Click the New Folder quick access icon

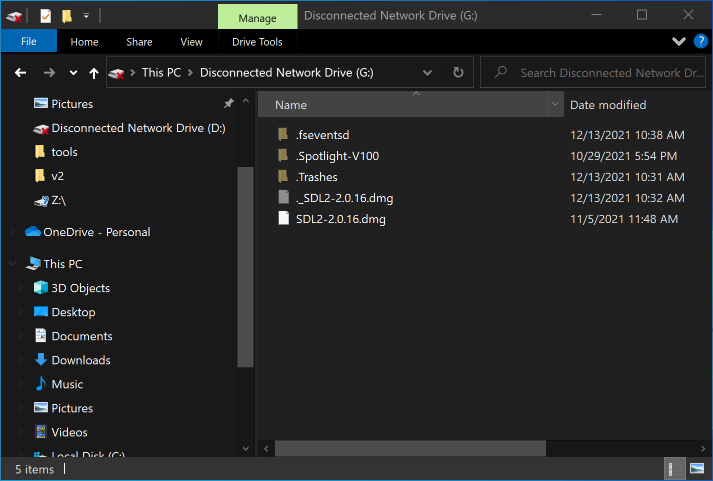pyautogui.click(x=66, y=16)
